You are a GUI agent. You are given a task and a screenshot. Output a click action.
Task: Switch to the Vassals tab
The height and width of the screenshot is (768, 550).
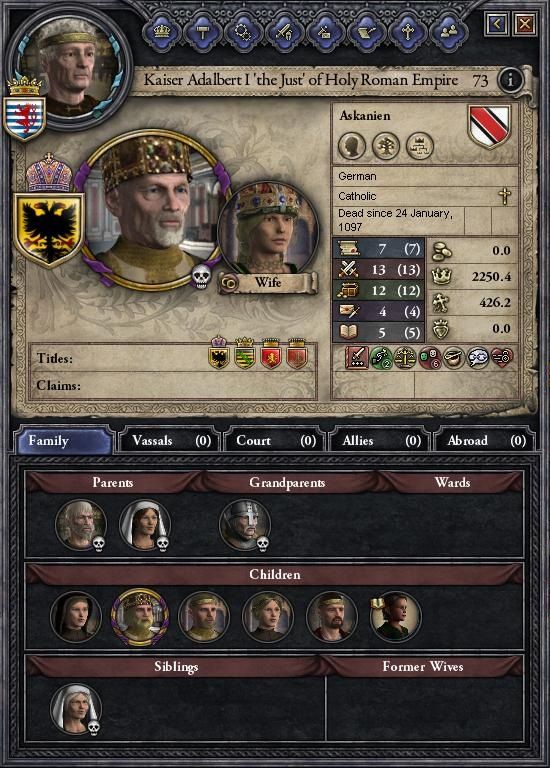pos(169,440)
